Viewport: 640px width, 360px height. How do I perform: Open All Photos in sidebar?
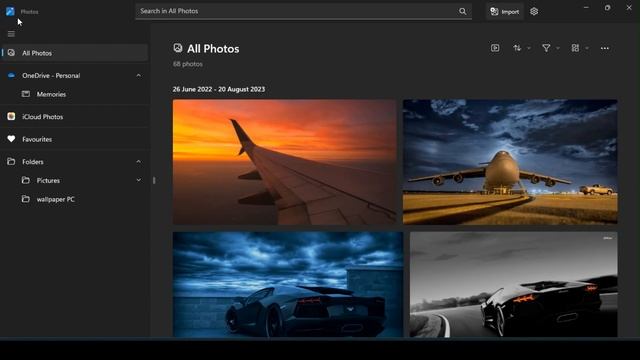[74, 53]
